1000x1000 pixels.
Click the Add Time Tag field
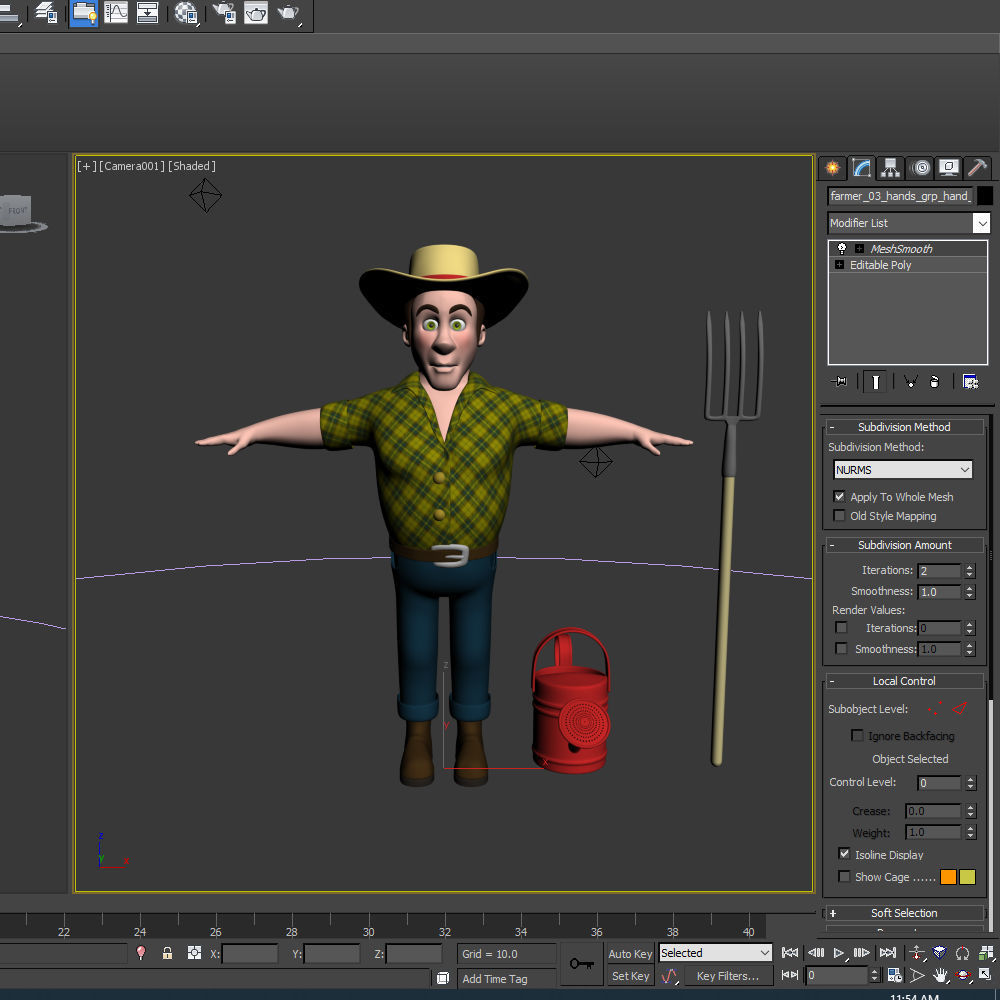click(x=506, y=978)
